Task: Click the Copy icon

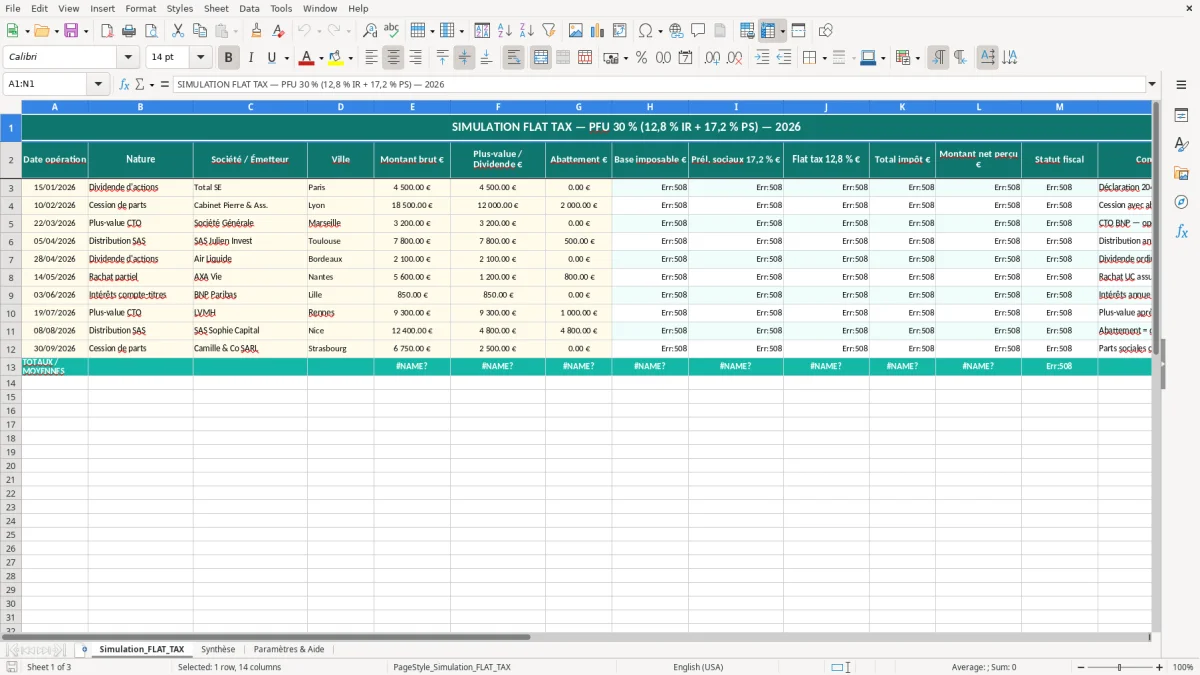Action: (200, 31)
